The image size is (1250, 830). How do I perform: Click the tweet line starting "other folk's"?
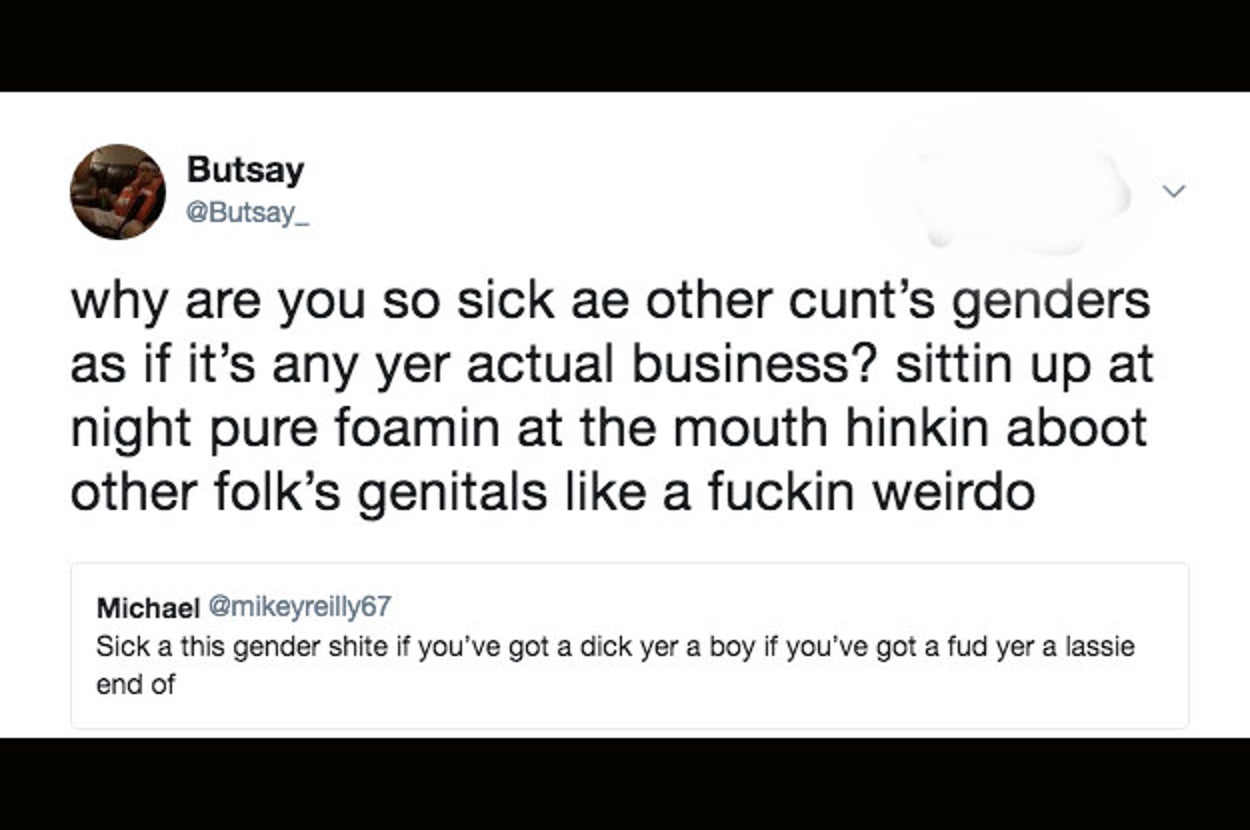pos(552,492)
